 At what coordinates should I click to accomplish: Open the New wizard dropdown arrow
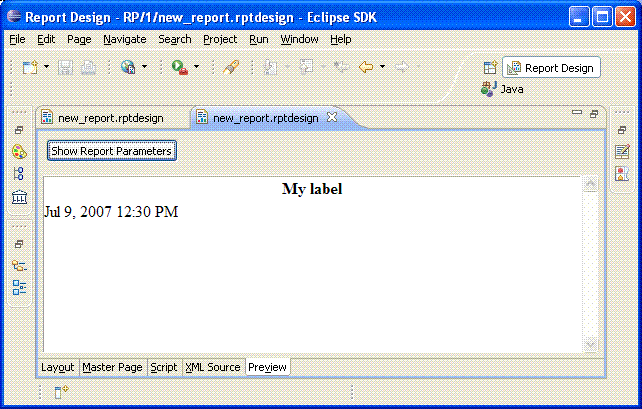pos(46,66)
